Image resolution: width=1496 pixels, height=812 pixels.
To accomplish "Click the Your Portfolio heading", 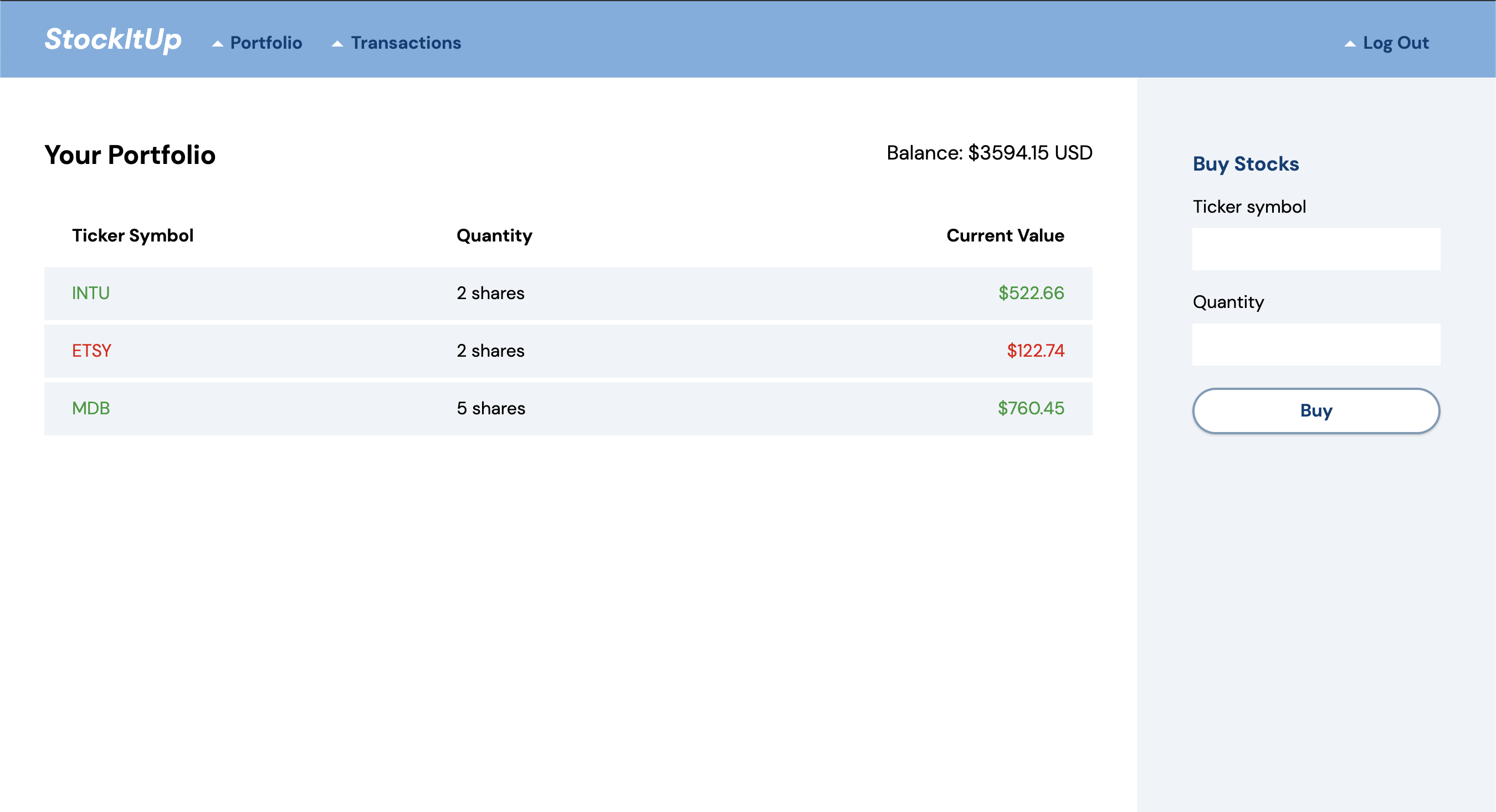I will [130, 155].
